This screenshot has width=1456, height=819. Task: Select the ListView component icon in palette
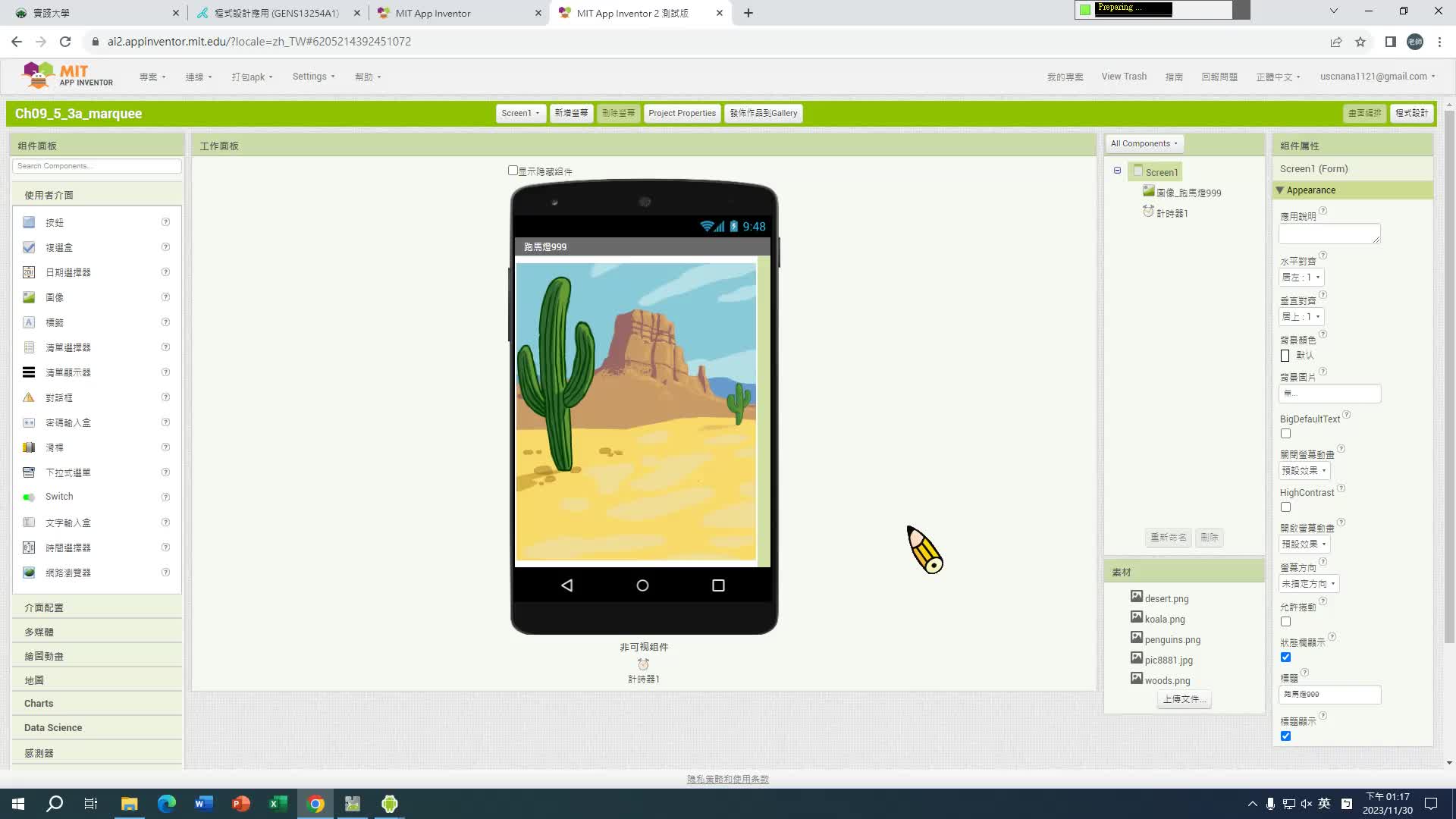point(29,372)
